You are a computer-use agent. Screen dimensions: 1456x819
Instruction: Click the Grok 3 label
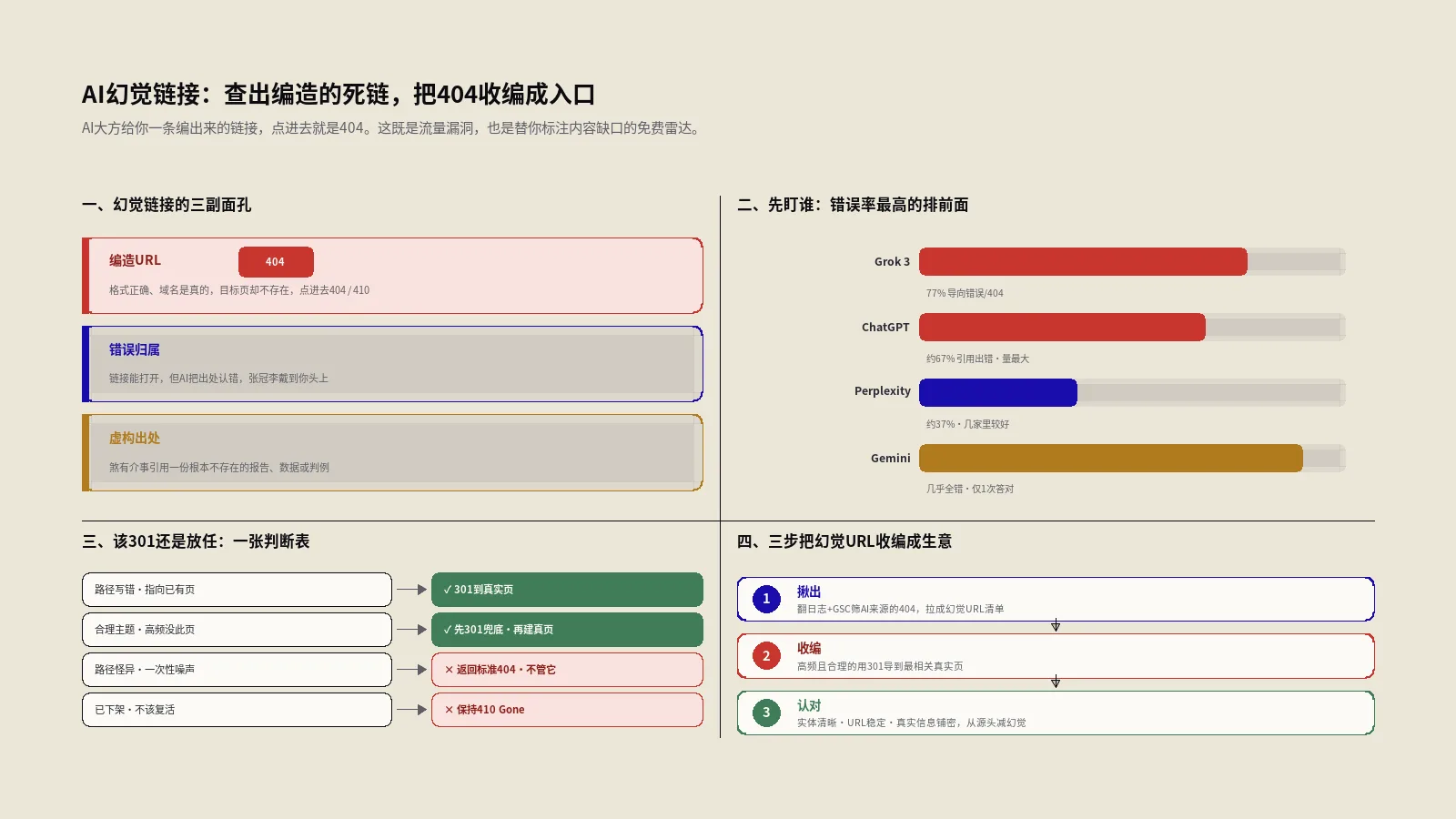(892, 262)
